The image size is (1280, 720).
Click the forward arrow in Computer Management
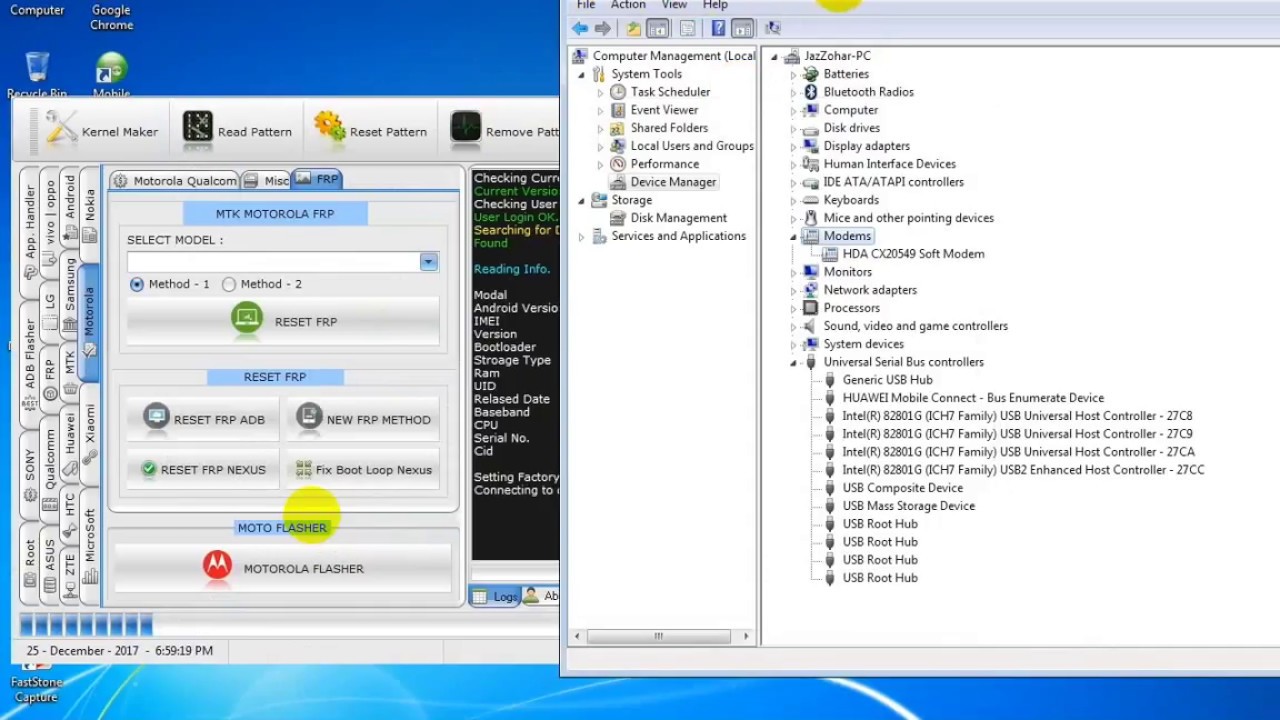pos(602,28)
